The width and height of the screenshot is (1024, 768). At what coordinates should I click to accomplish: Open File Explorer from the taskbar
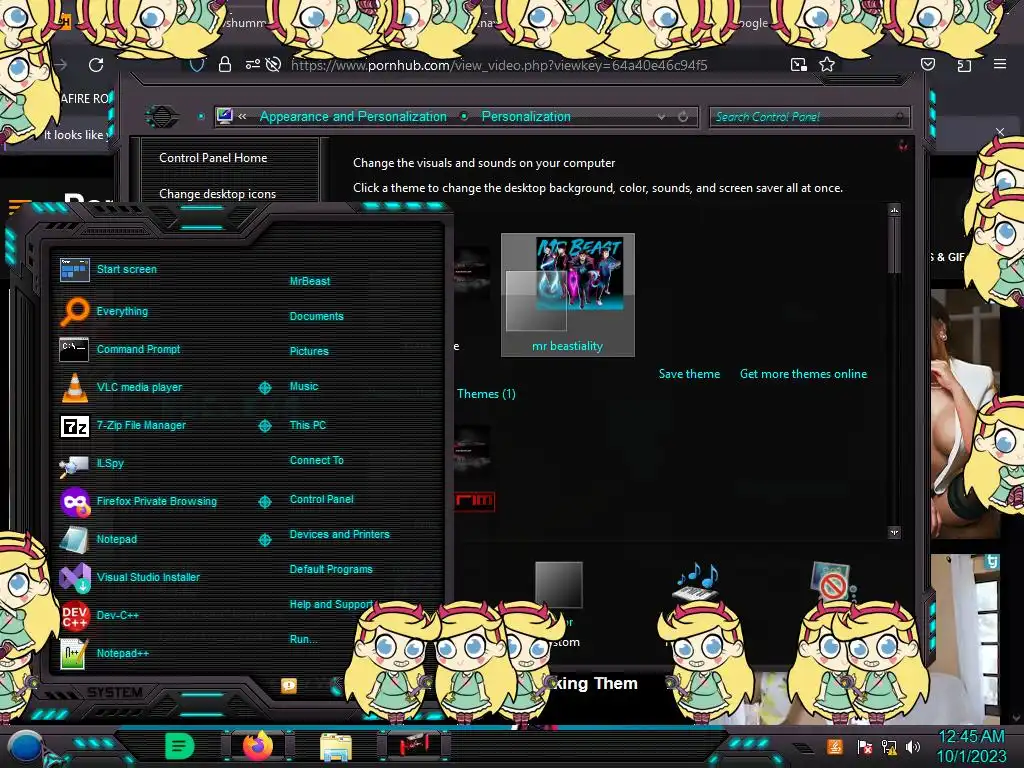click(x=336, y=746)
